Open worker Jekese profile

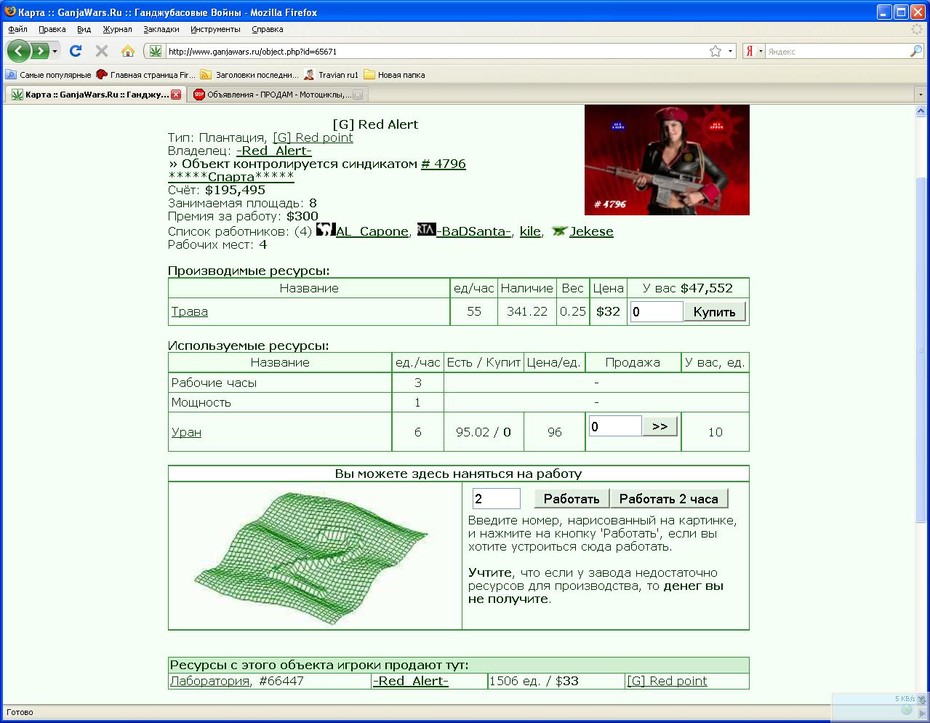pyautogui.click(x=591, y=231)
